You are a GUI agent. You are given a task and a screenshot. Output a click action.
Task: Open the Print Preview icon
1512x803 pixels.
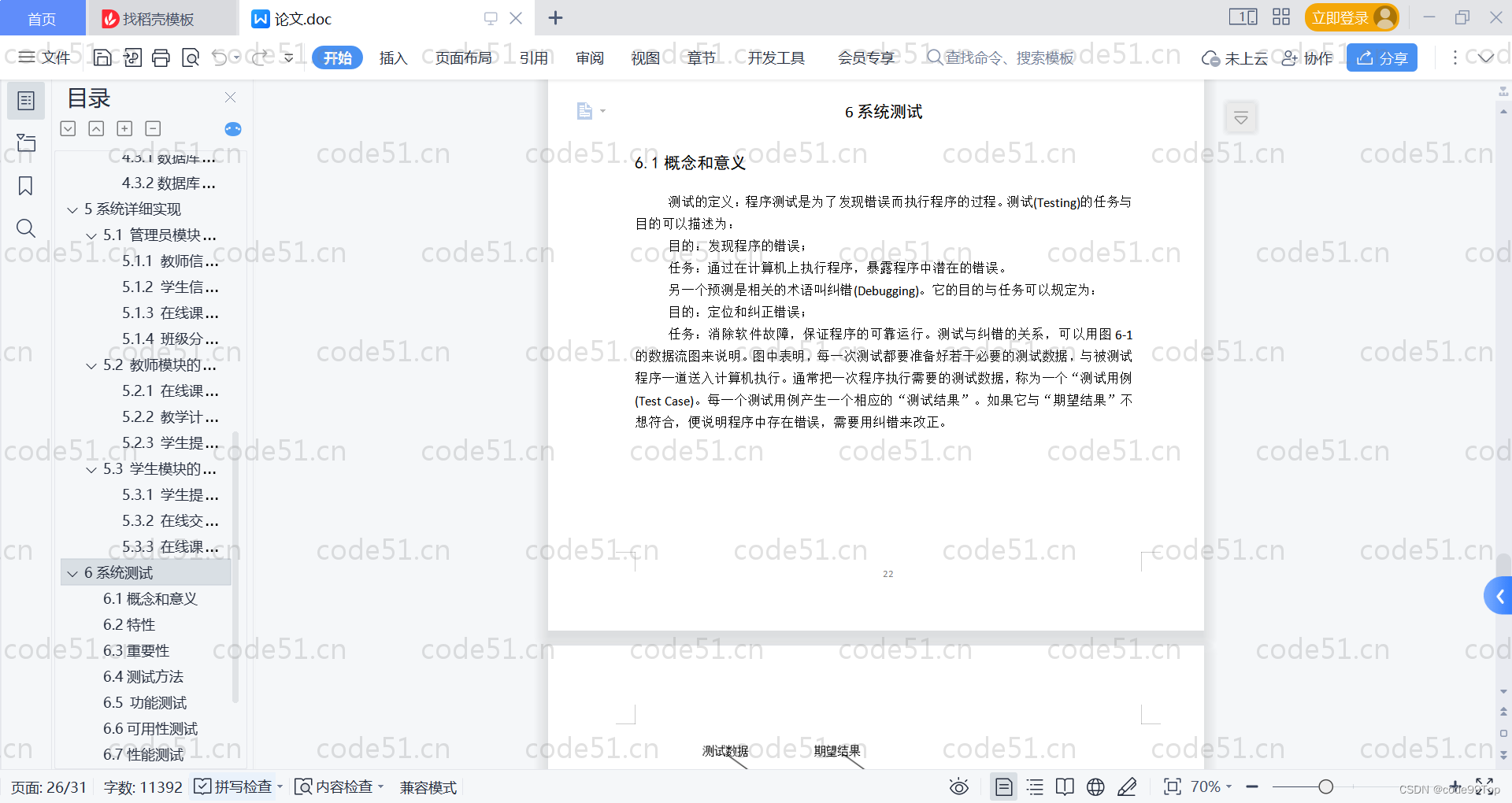click(x=190, y=57)
